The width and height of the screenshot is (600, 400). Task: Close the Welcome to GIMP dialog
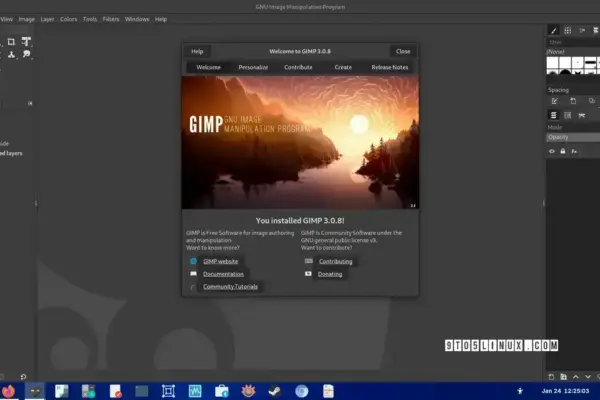403,51
